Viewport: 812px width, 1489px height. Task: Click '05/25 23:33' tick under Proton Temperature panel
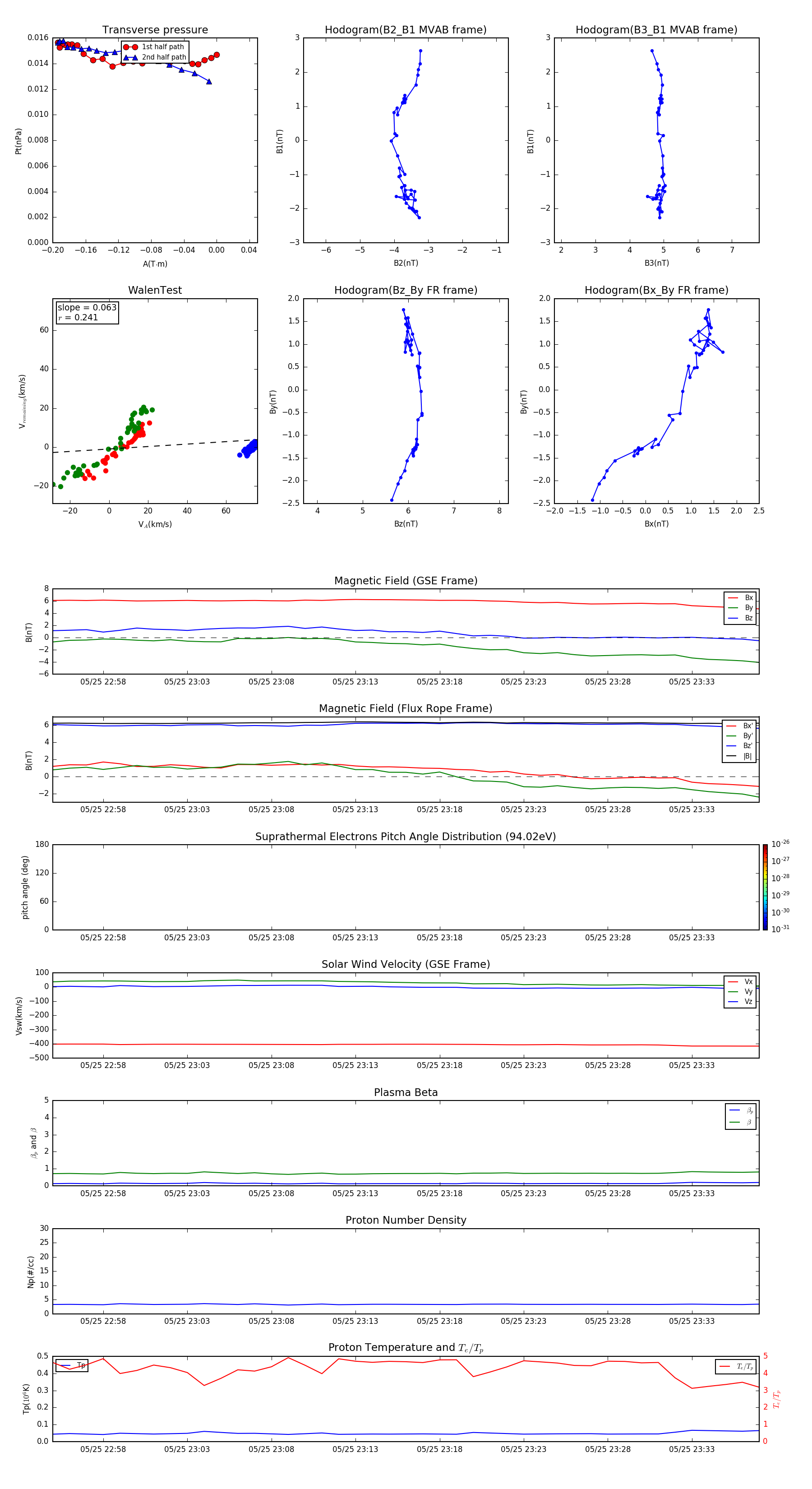click(692, 1449)
